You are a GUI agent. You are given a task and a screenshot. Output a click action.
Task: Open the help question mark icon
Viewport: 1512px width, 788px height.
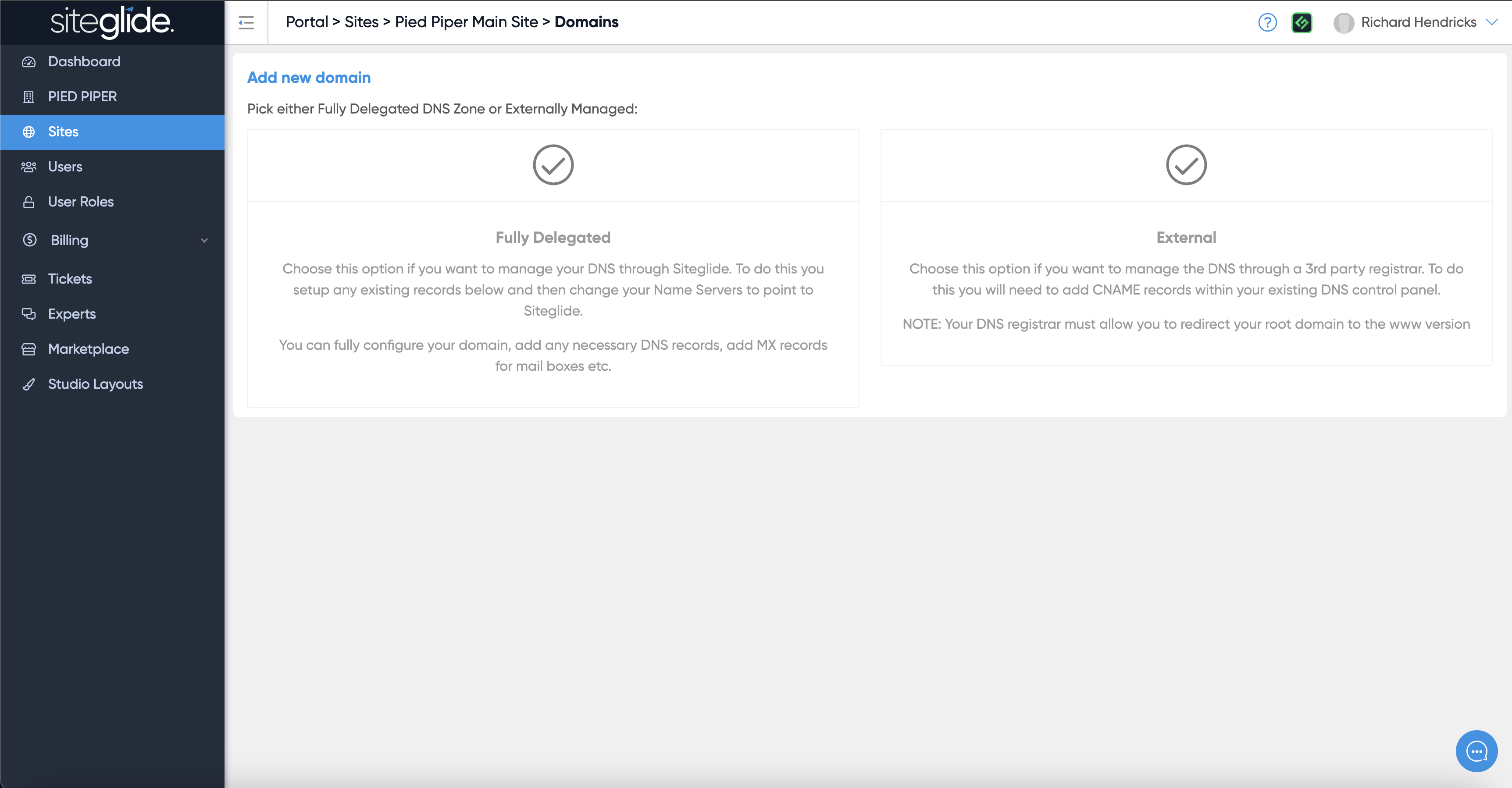(x=1267, y=22)
